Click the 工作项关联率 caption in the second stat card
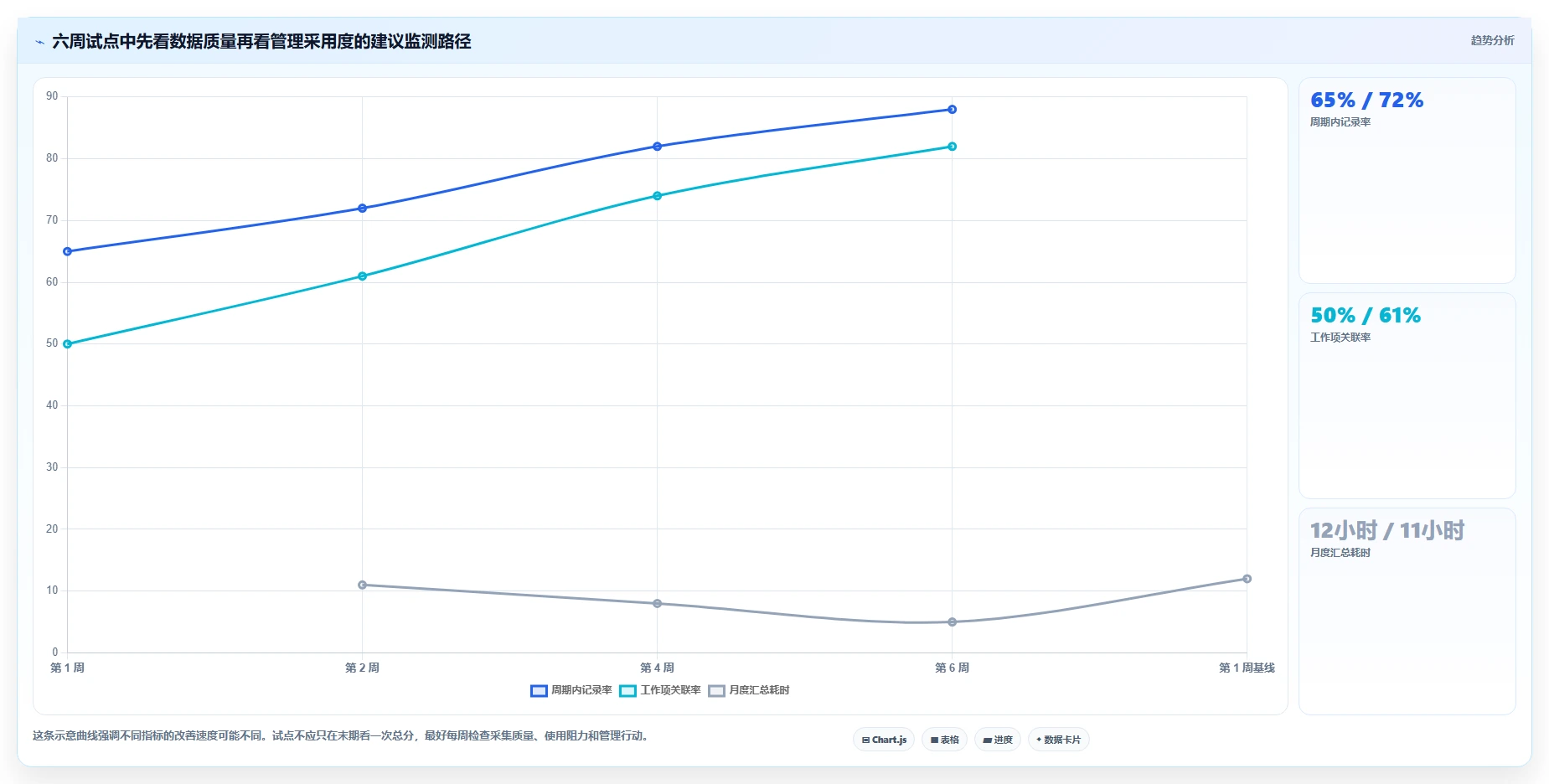 tap(1340, 338)
